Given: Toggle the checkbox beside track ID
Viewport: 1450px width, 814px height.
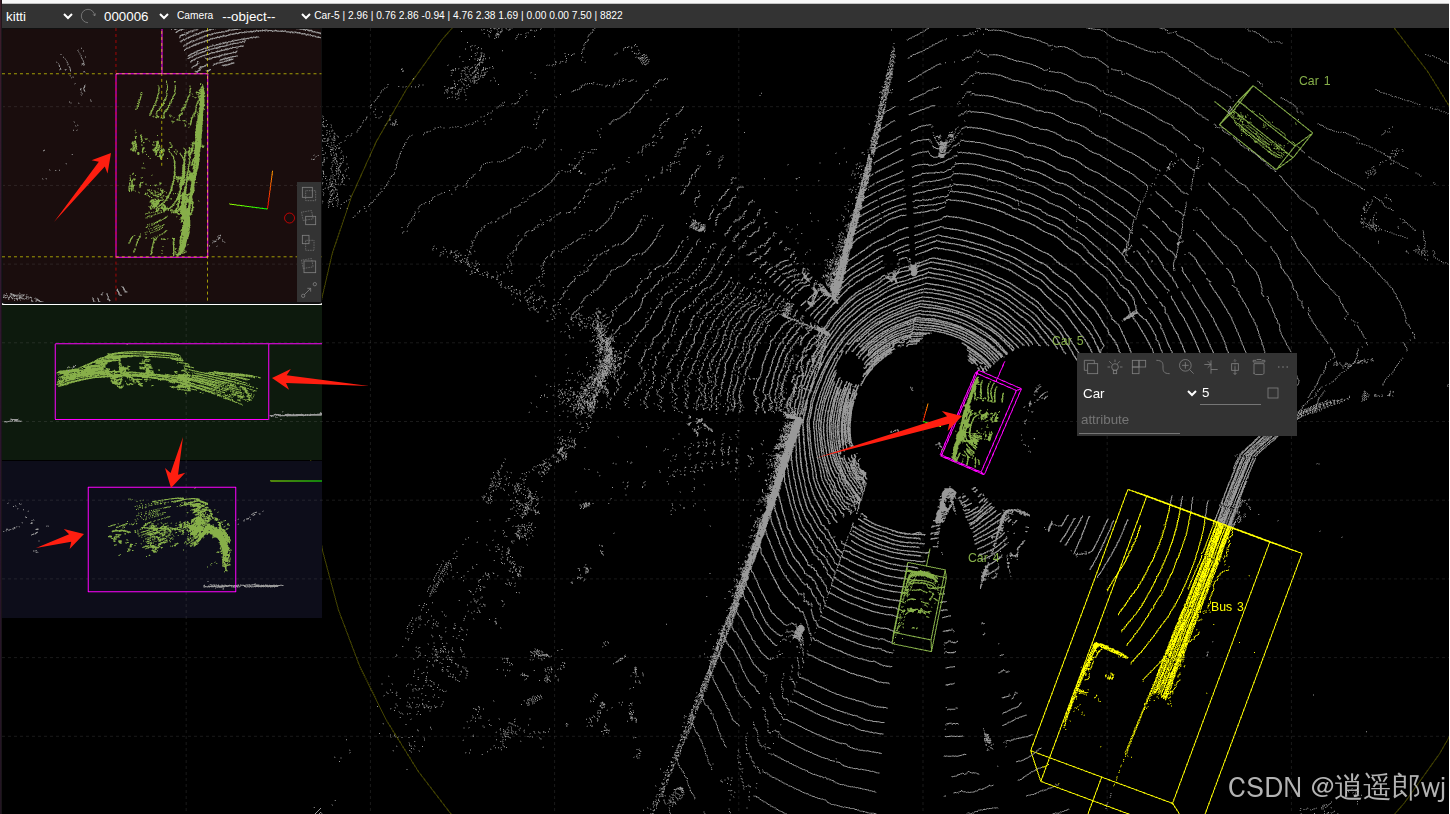Looking at the screenshot, I should tap(1273, 393).
